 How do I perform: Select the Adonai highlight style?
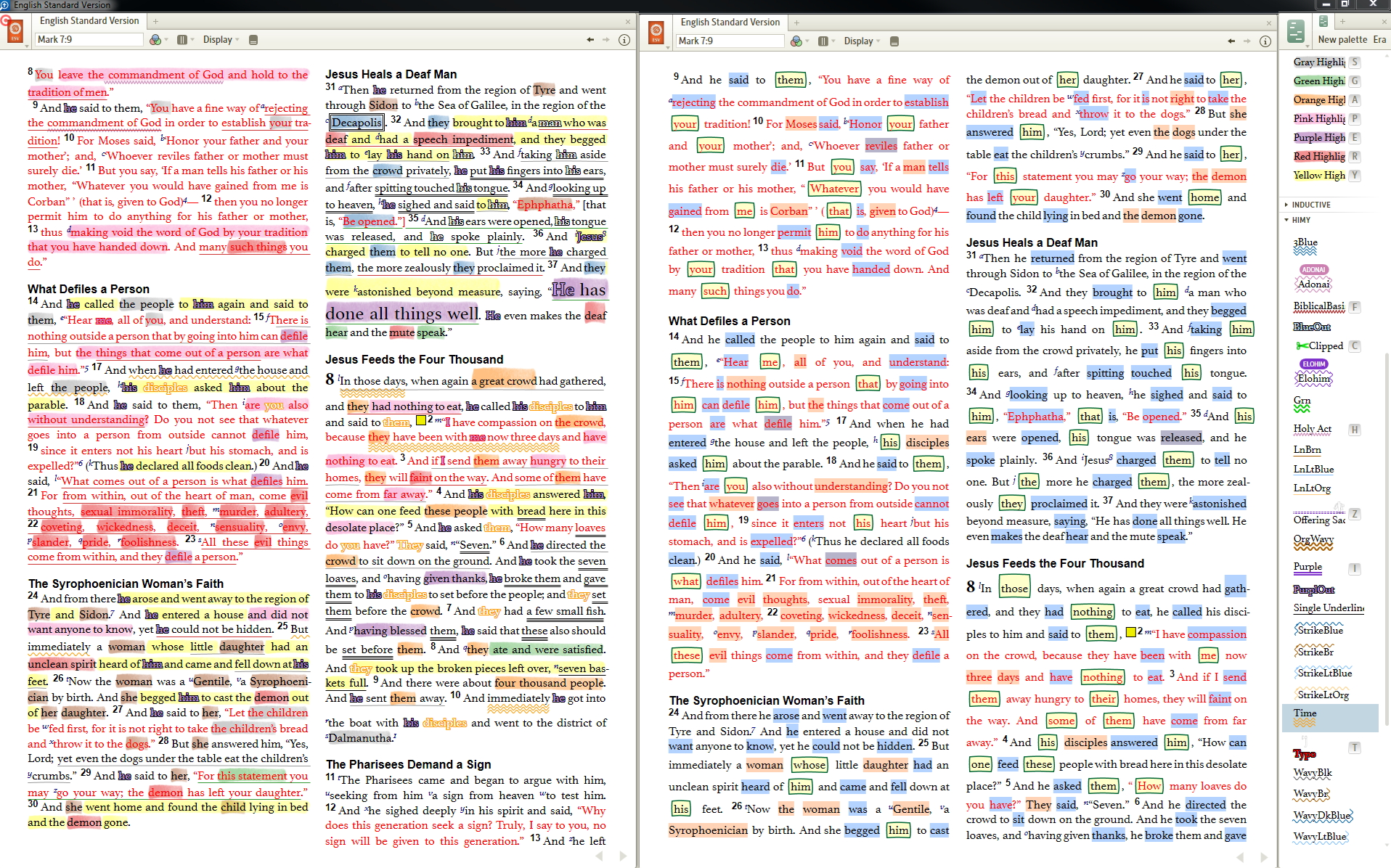tap(1313, 278)
